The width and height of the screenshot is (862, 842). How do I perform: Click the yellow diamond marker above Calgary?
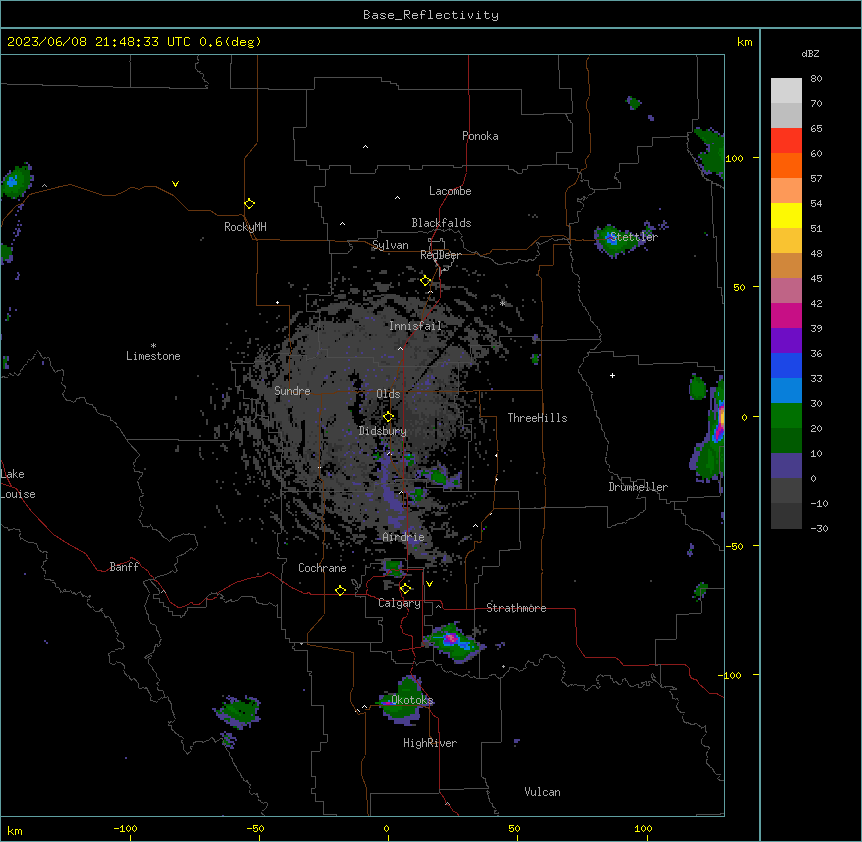click(405, 589)
